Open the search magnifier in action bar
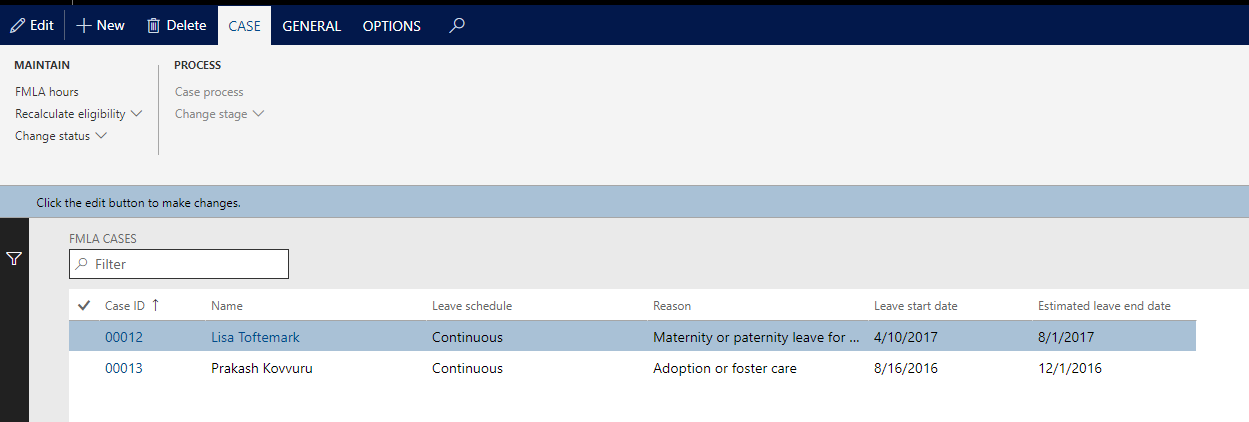The width and height of the screenshot is (1249, 422). (x=457, y=26)
